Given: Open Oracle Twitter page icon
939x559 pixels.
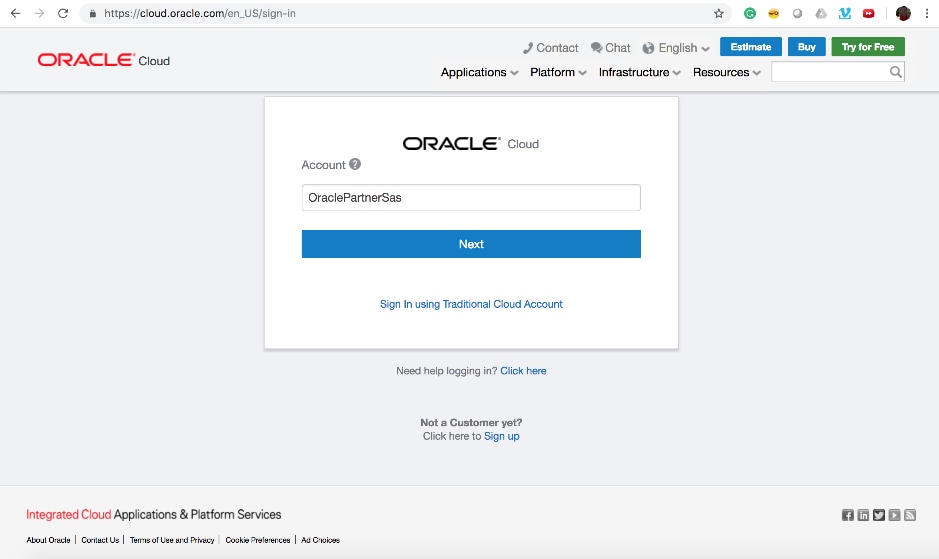Looking at the screenshot, I should point(879,515).
